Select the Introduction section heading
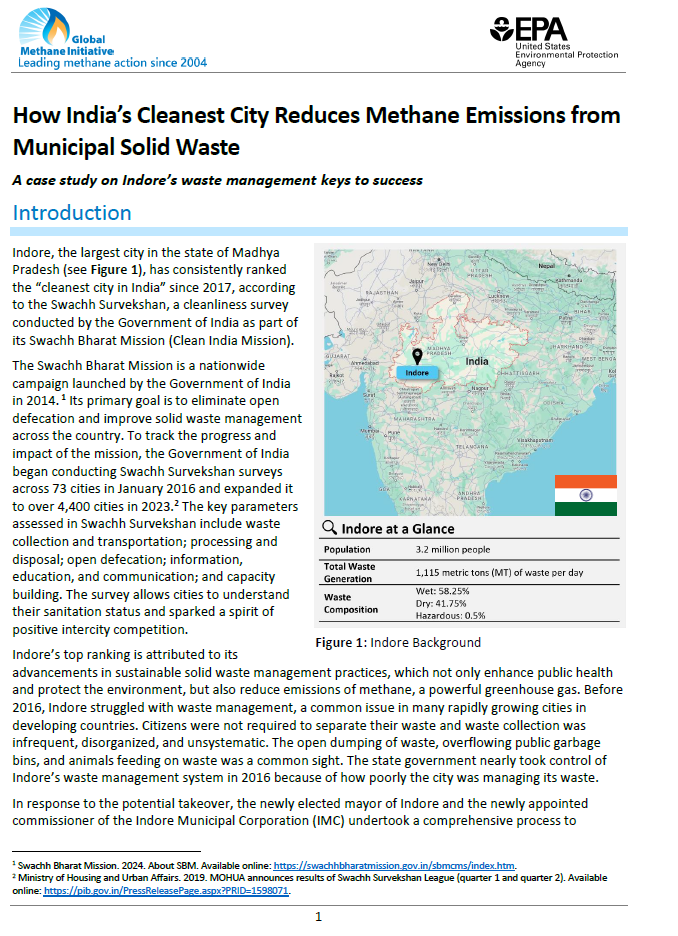 click(x=72, y=213)
